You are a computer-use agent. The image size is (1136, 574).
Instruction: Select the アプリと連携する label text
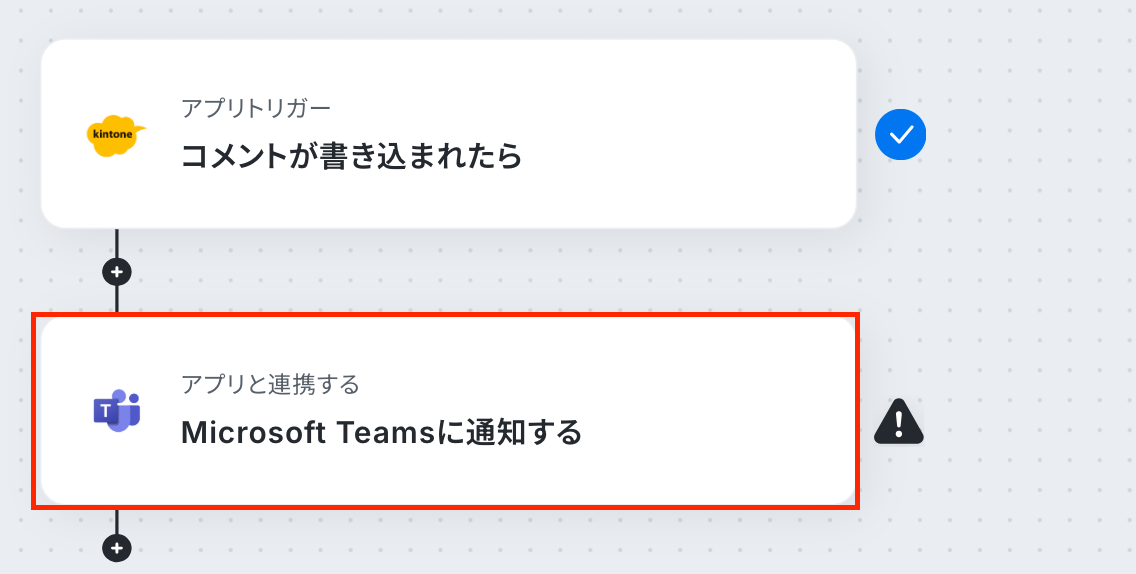tap(270, 384)
